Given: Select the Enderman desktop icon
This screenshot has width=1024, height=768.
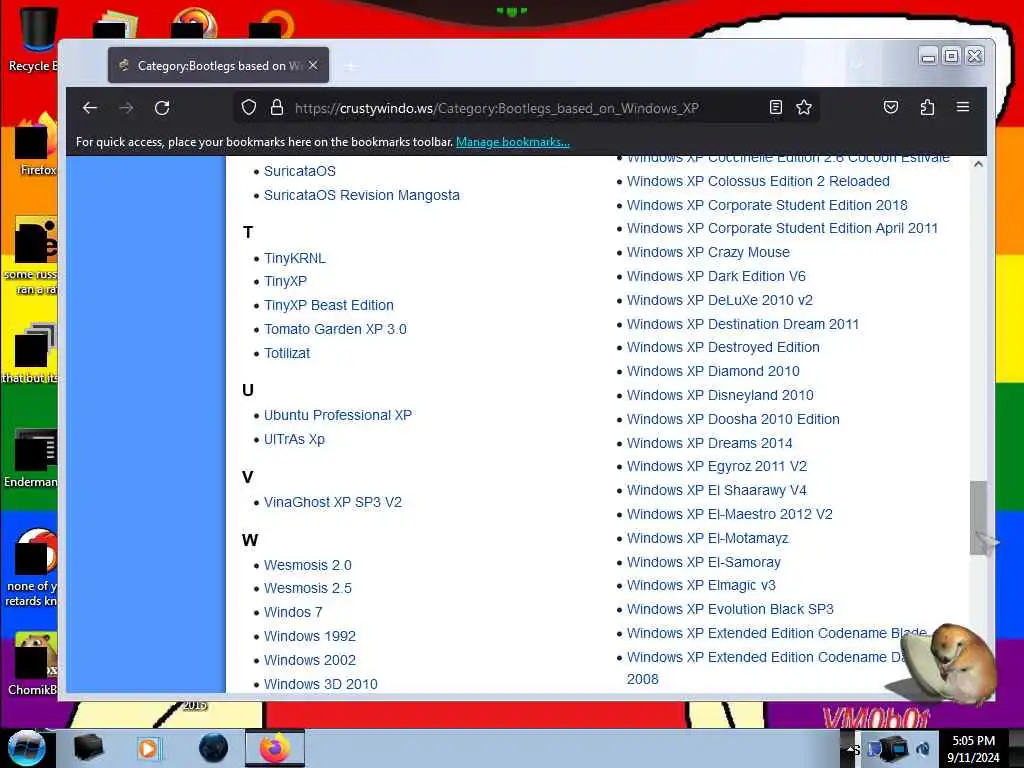Looking at the screenshot, I should click(33, 457).
